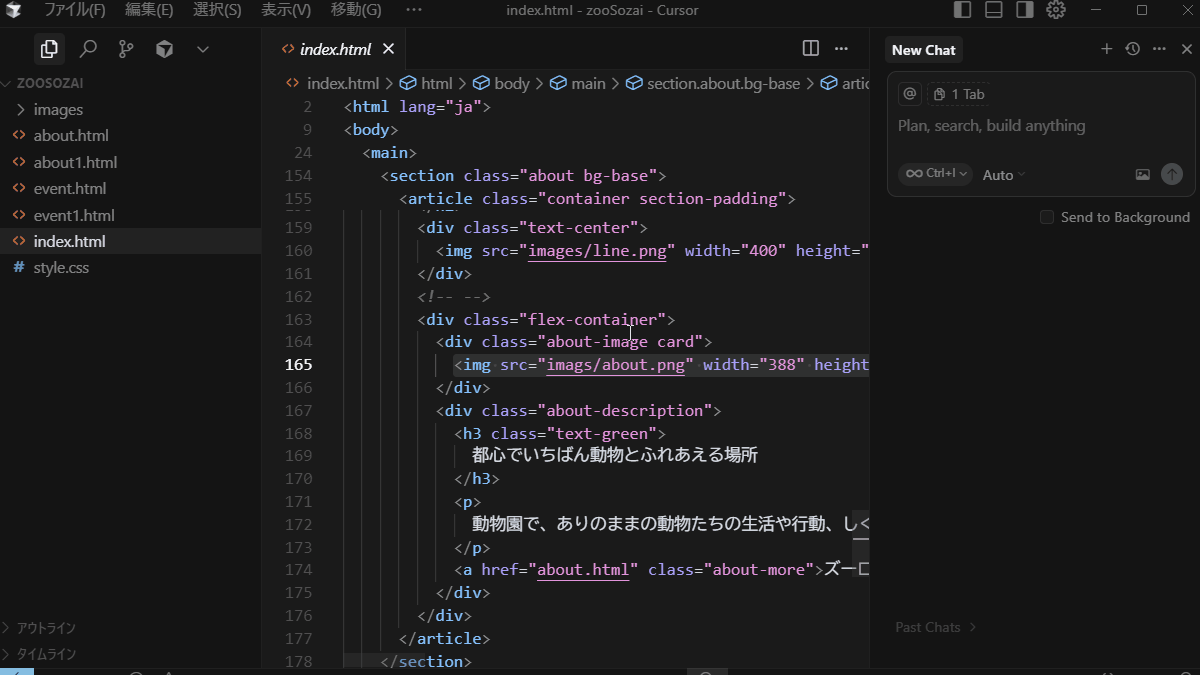
Task: Expand the アウトライン section
Action: click(131, 628)
